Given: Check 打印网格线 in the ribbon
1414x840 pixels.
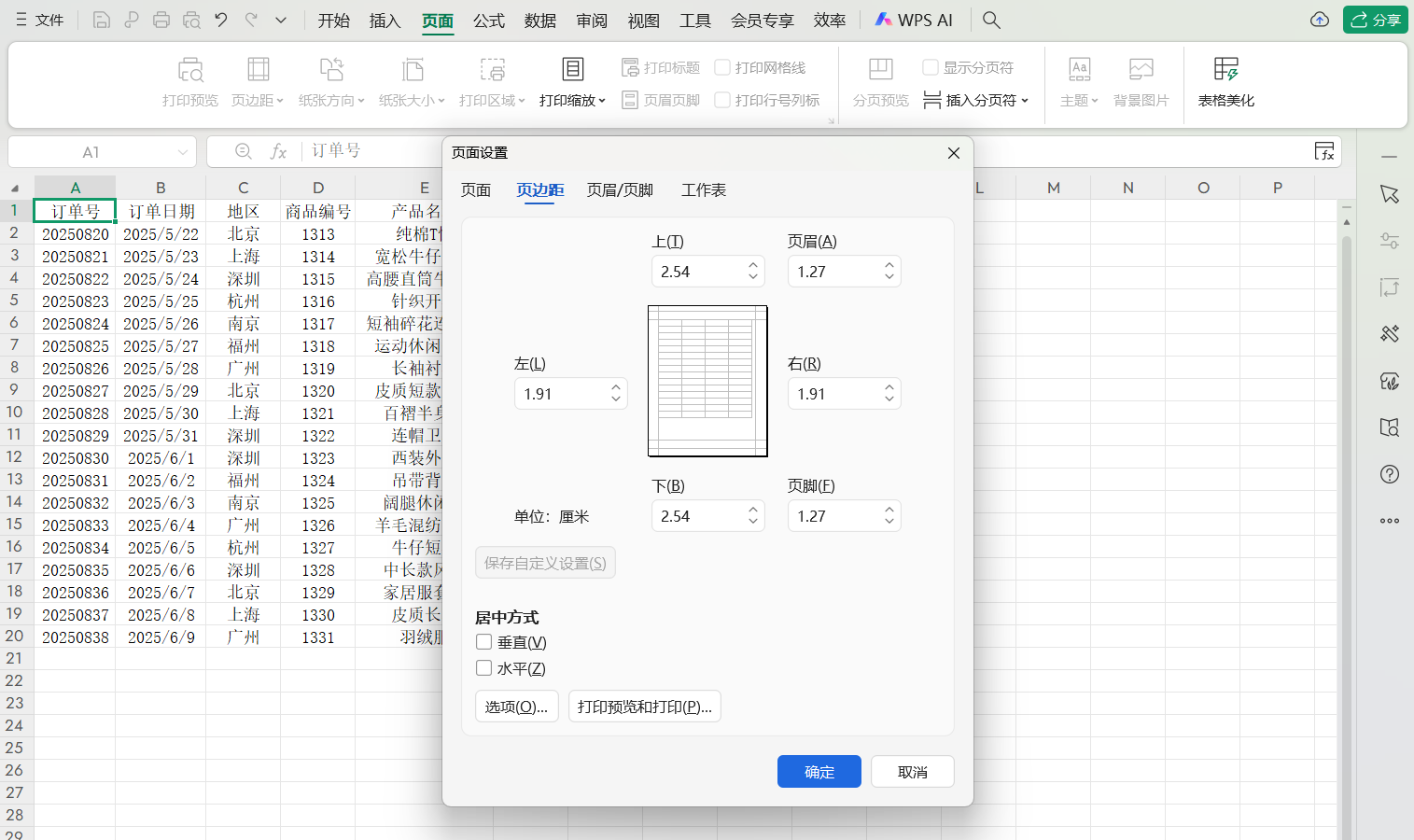Looking at the screenshot, I should [x=723, y=67].
